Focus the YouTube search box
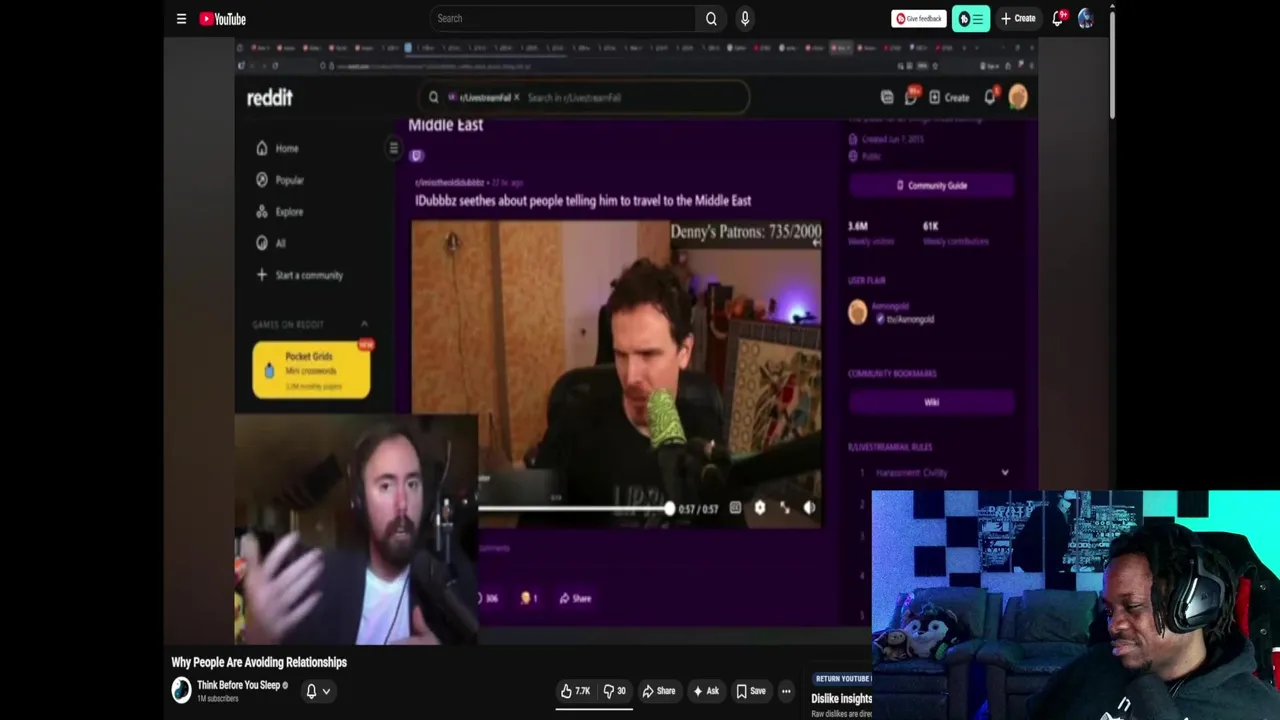The height and width of the screenshot is (720, 1280). [x=562, y=18]
